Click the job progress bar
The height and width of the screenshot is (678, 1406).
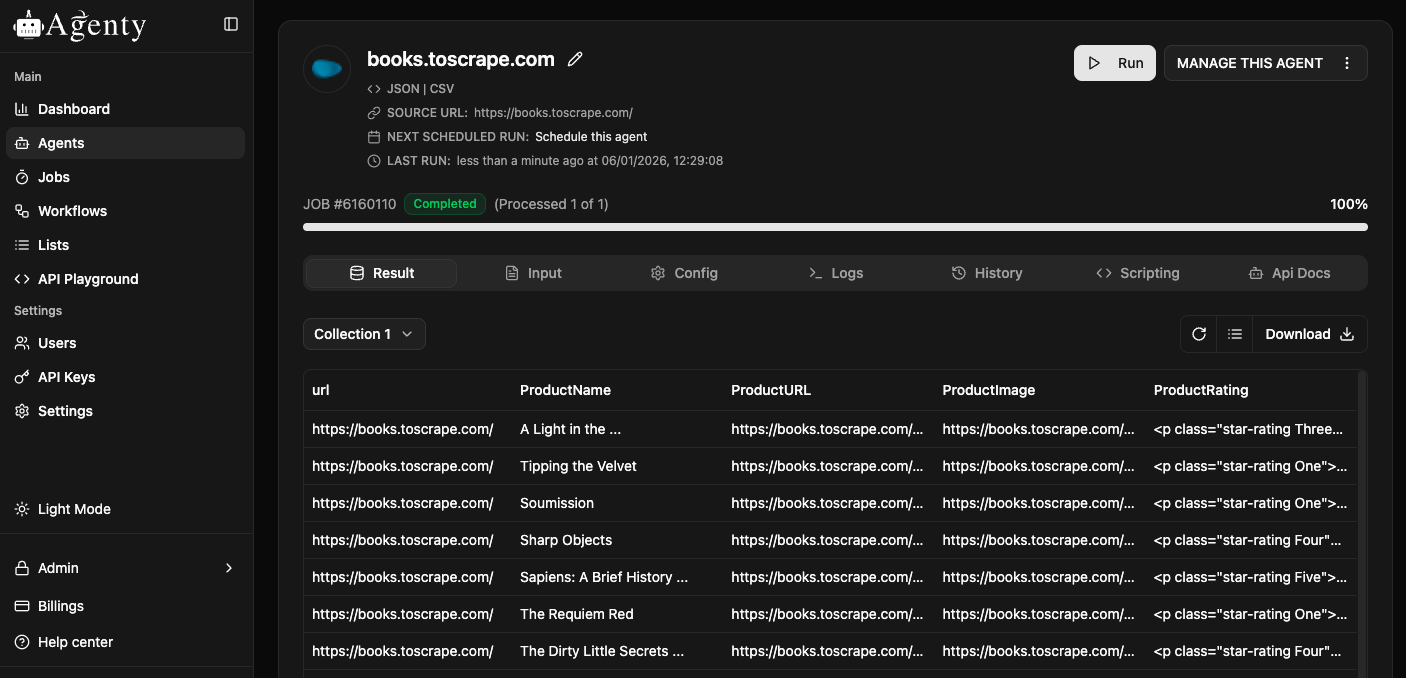click(835, 227)
